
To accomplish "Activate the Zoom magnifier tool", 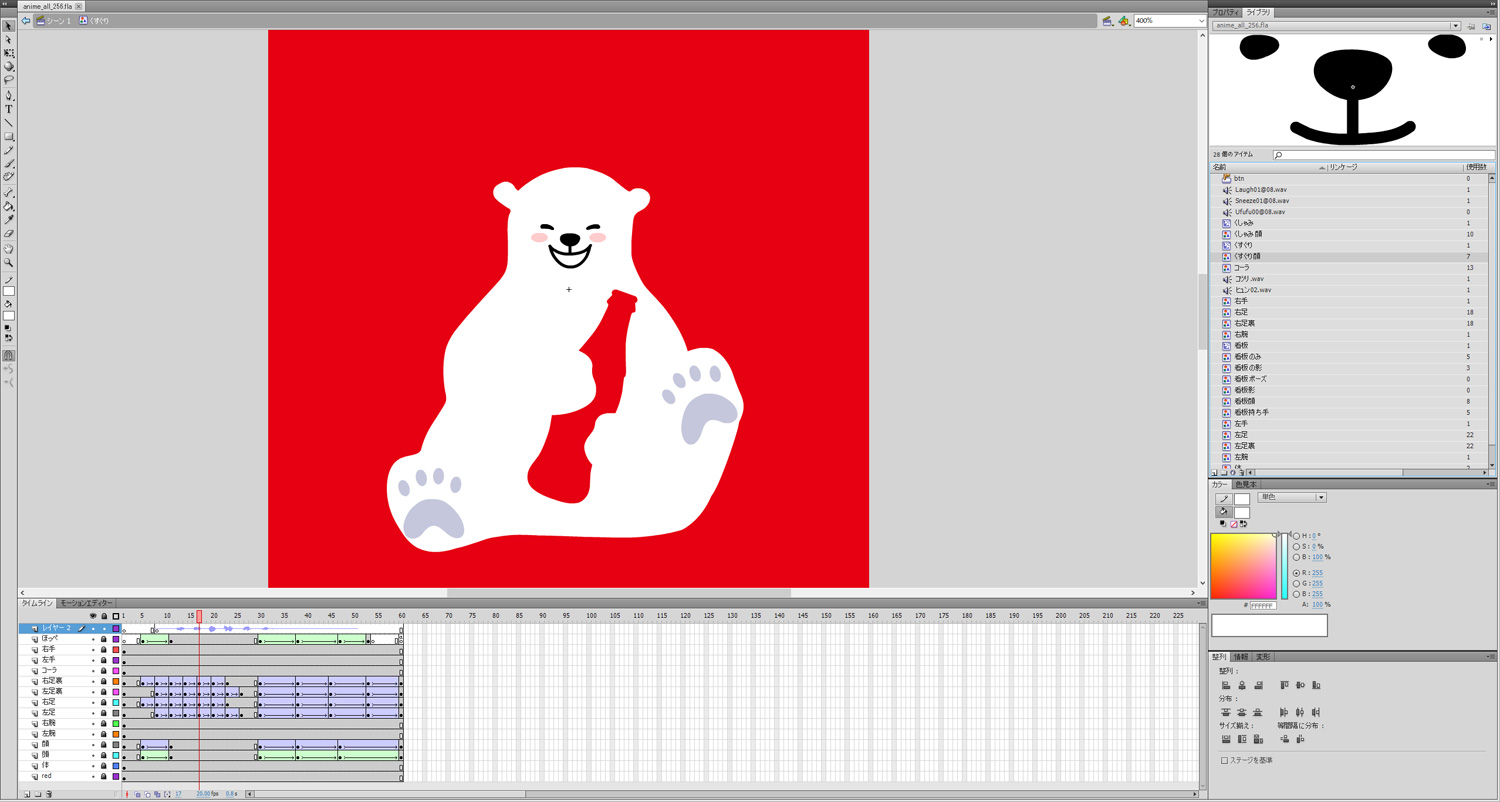I will (x=9, y=263).
